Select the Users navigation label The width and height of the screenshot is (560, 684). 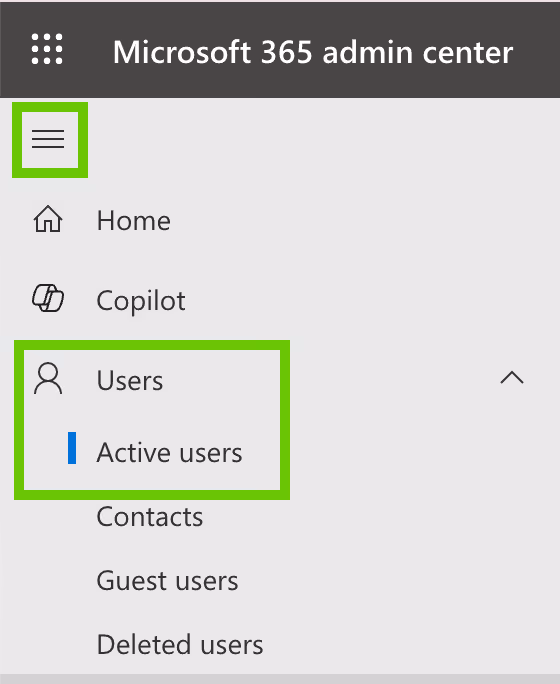click(x=130, y=380)
